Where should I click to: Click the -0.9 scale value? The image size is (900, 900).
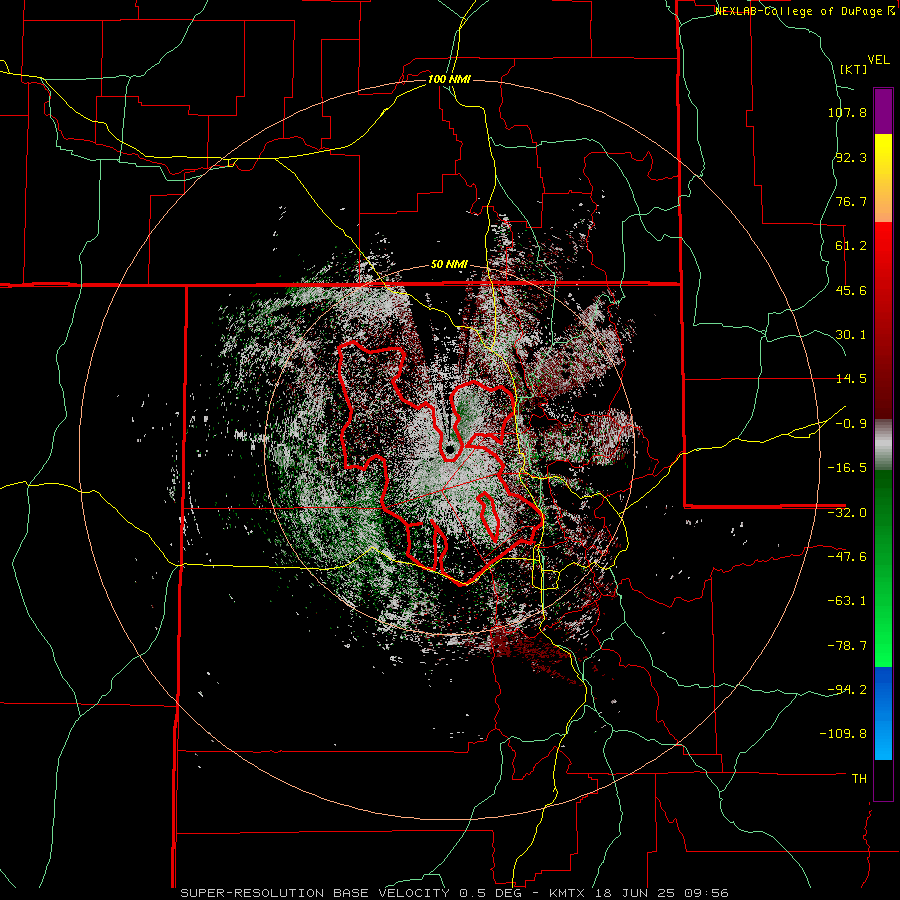(851, 424)
